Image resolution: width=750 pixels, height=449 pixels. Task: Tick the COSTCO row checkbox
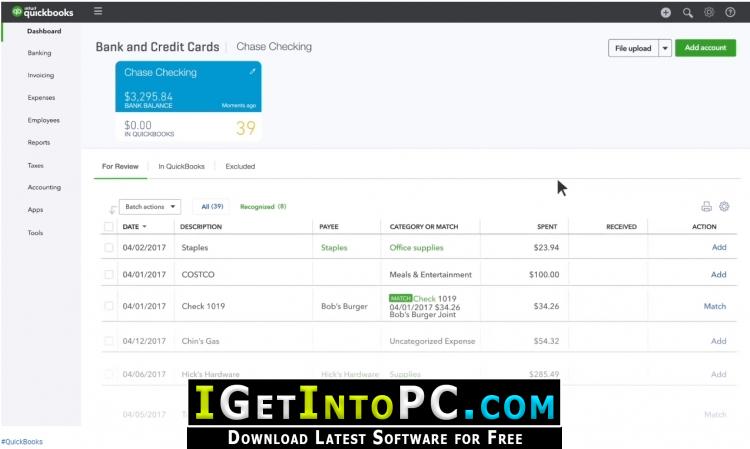pyautogui.click(x=109, y=274)
